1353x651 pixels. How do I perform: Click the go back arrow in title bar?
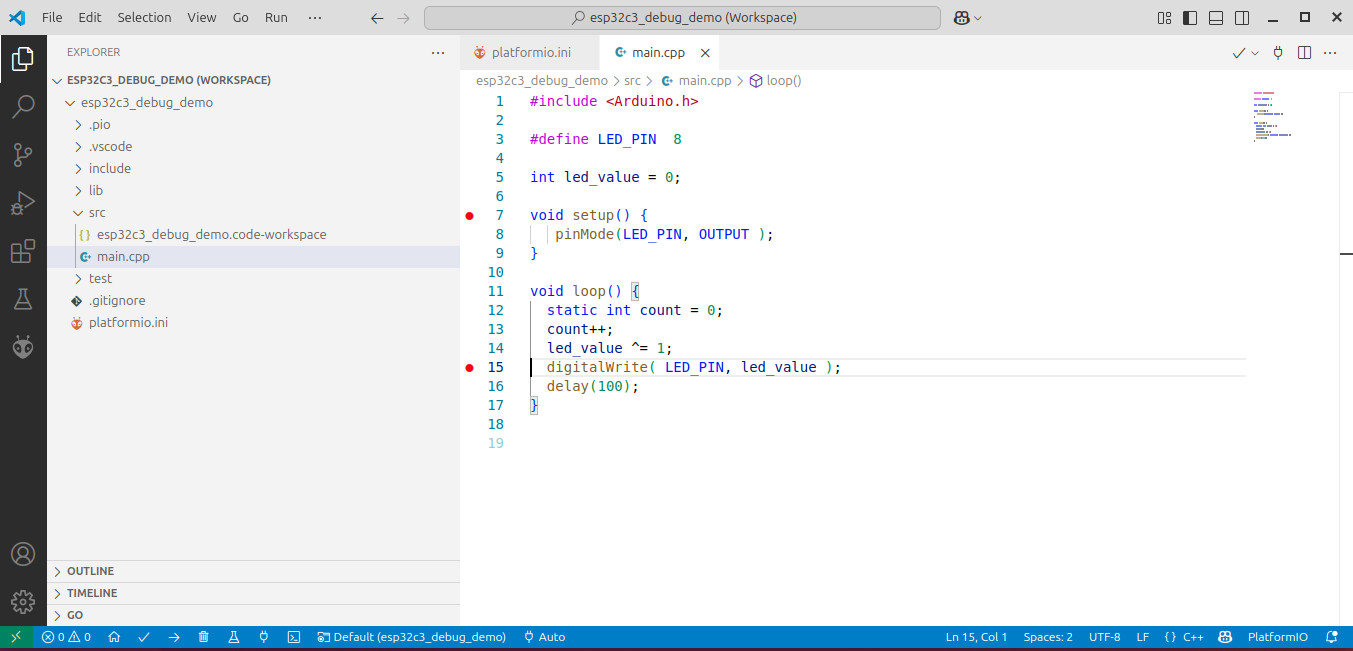(x=377, y=18)
